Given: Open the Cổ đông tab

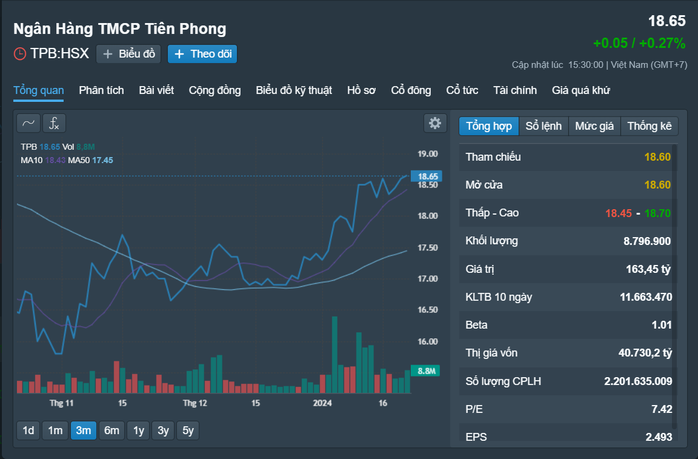Looking at the screenshot, I should click(411, 90).
